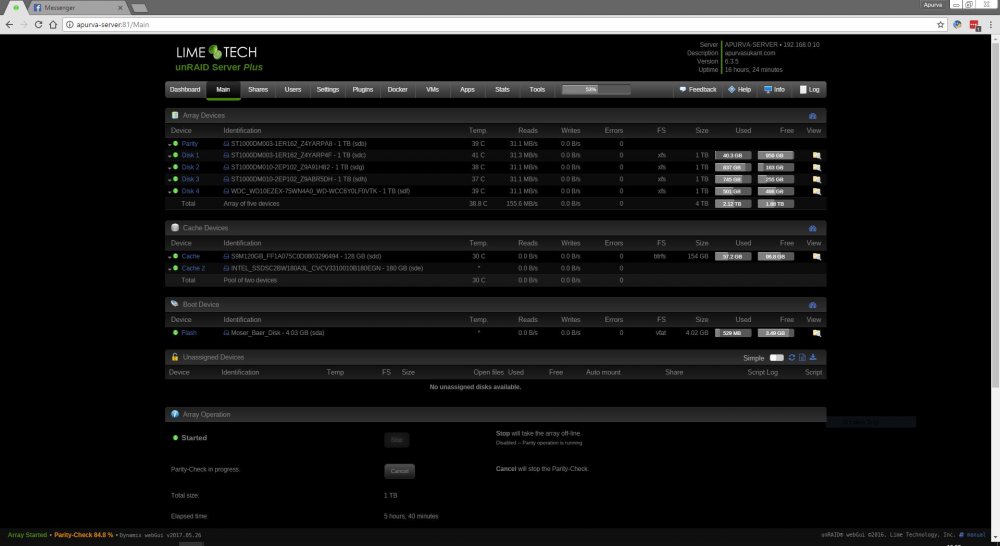Open the system Log
This screenshot has width=1000, height=546.
coord(809,90)
